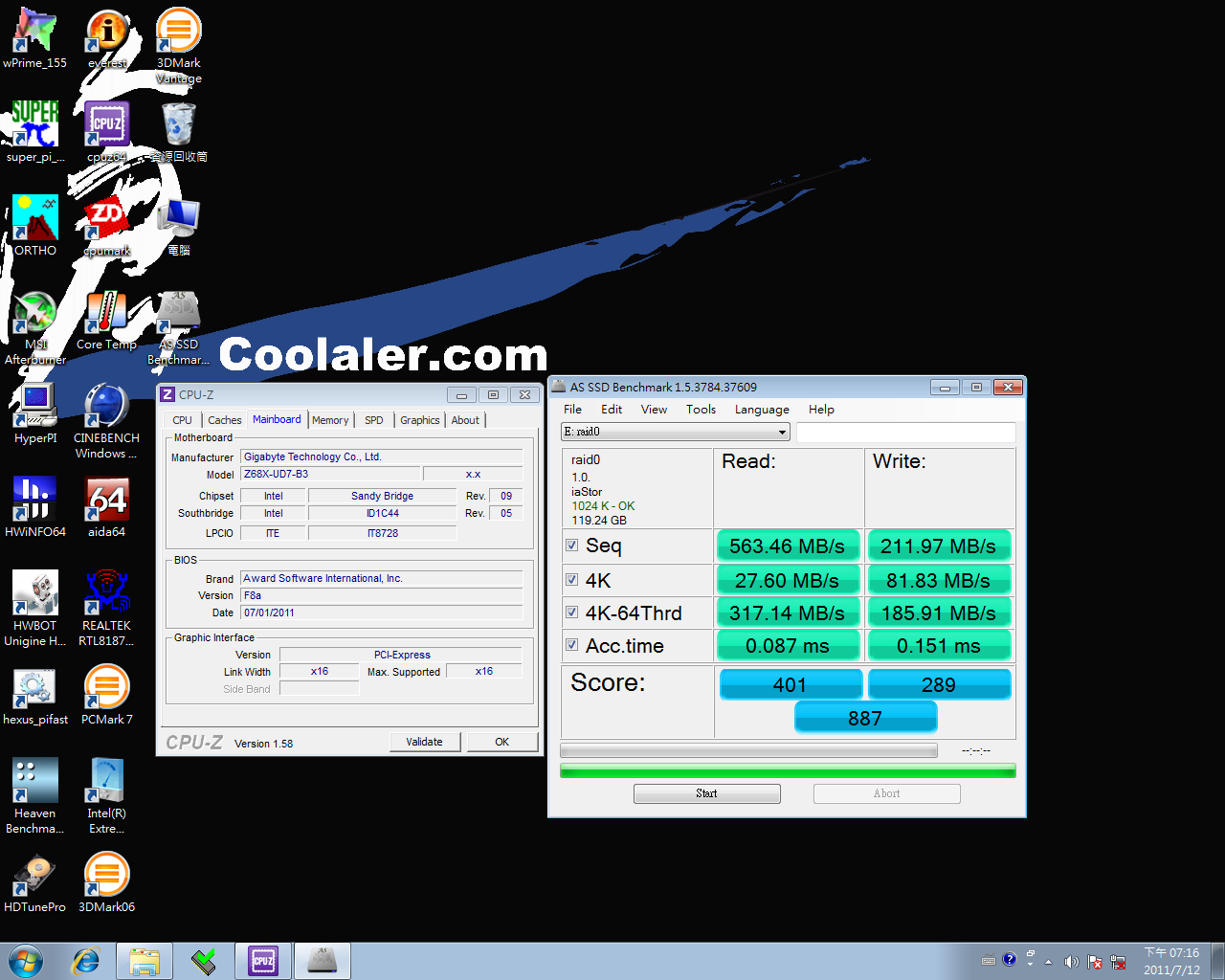The image size is (1225, 980).
Task: Open Core Temp desktop icon
Action: pyautogui.click(x=107, y=320)
